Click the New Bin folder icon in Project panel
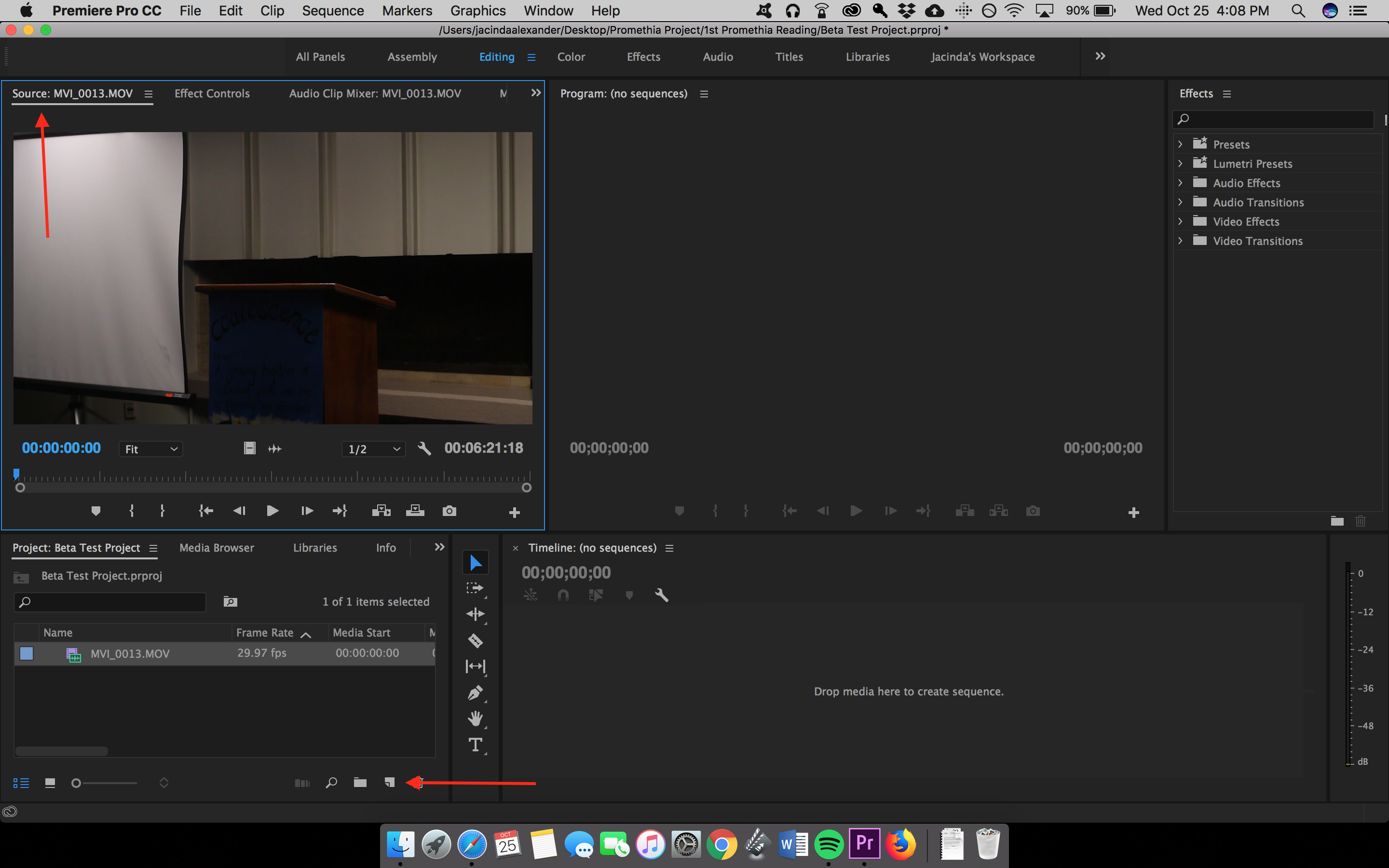 360,783
